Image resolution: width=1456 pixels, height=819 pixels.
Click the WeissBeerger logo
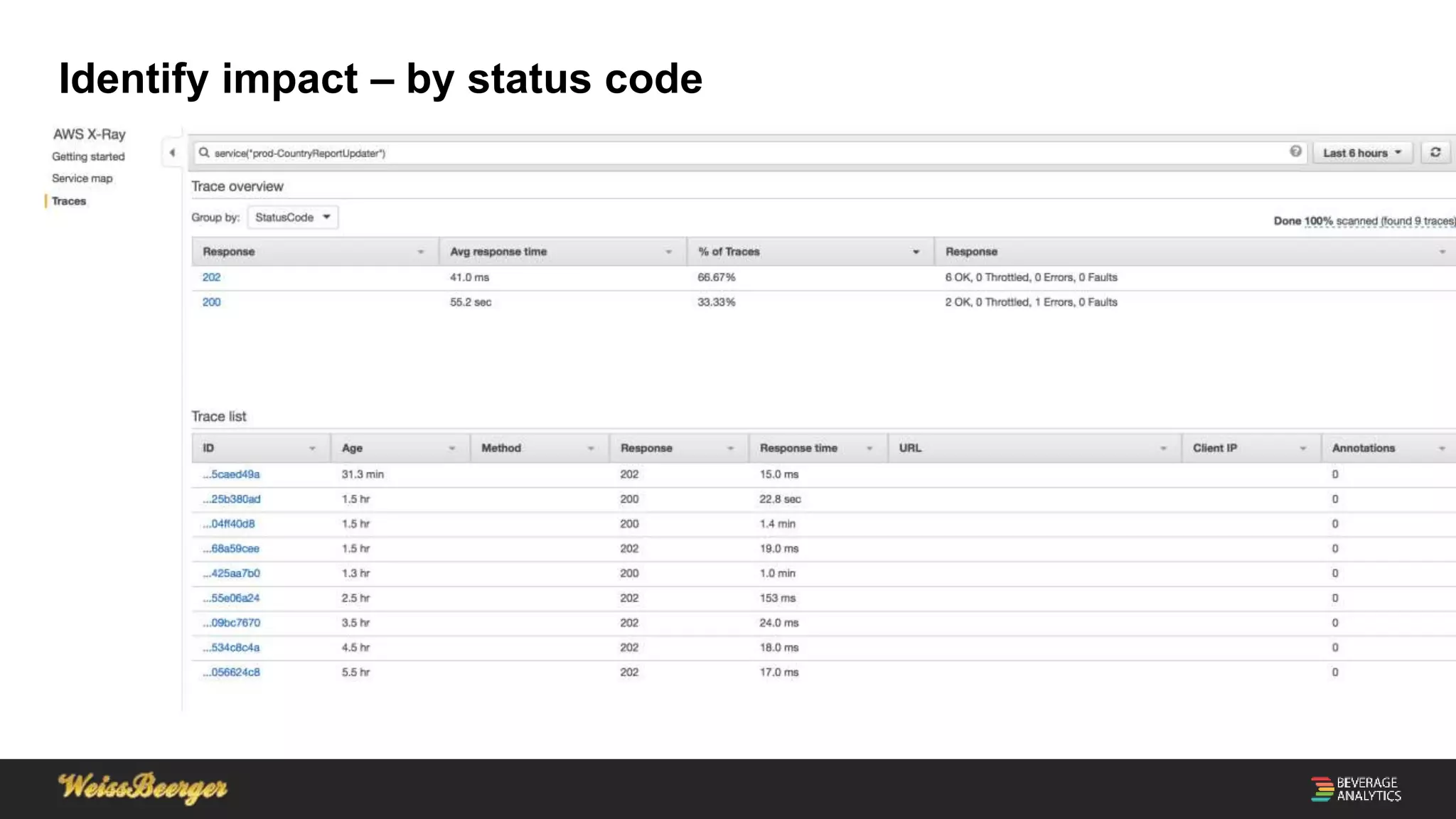point(143,788)
